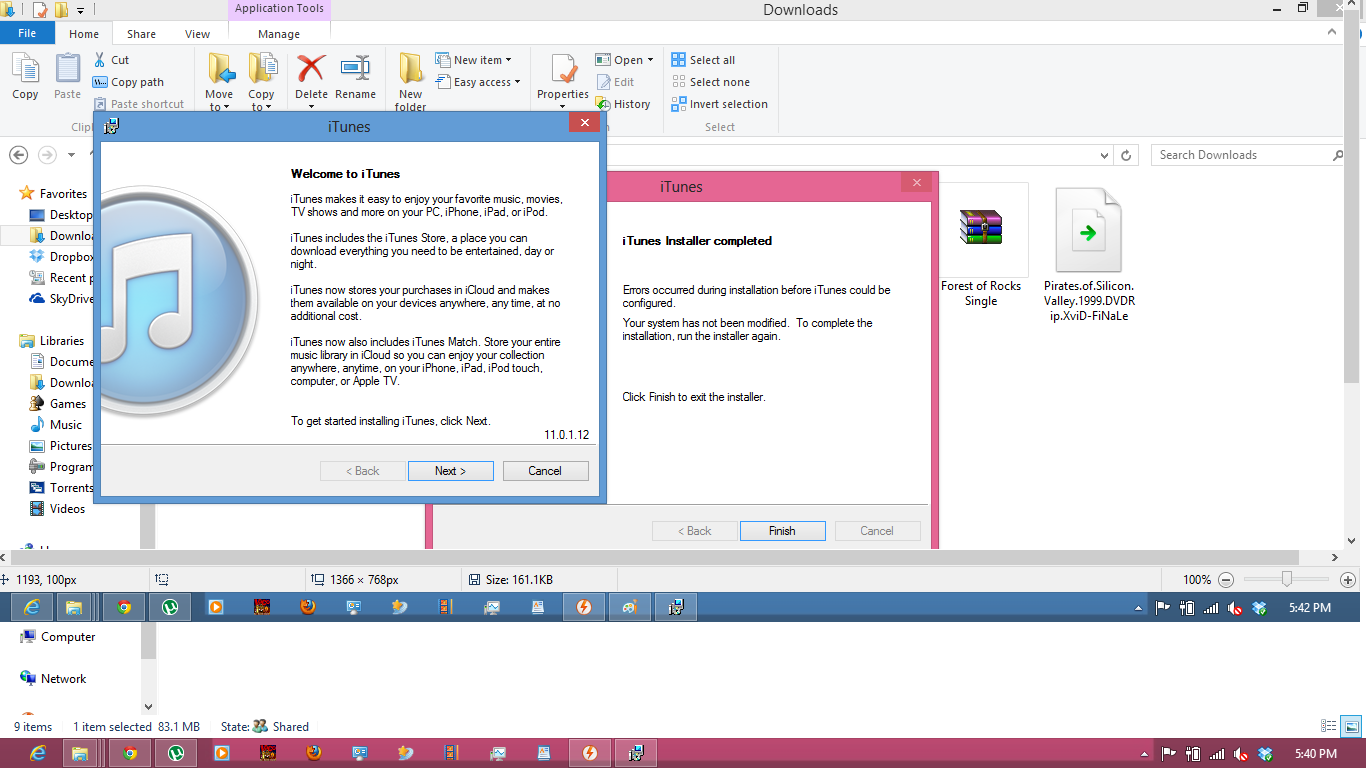The image size is (1366, 768).
Task: Show hidden tray icons on the blue taskbar
Action: tap(1139, 608)
